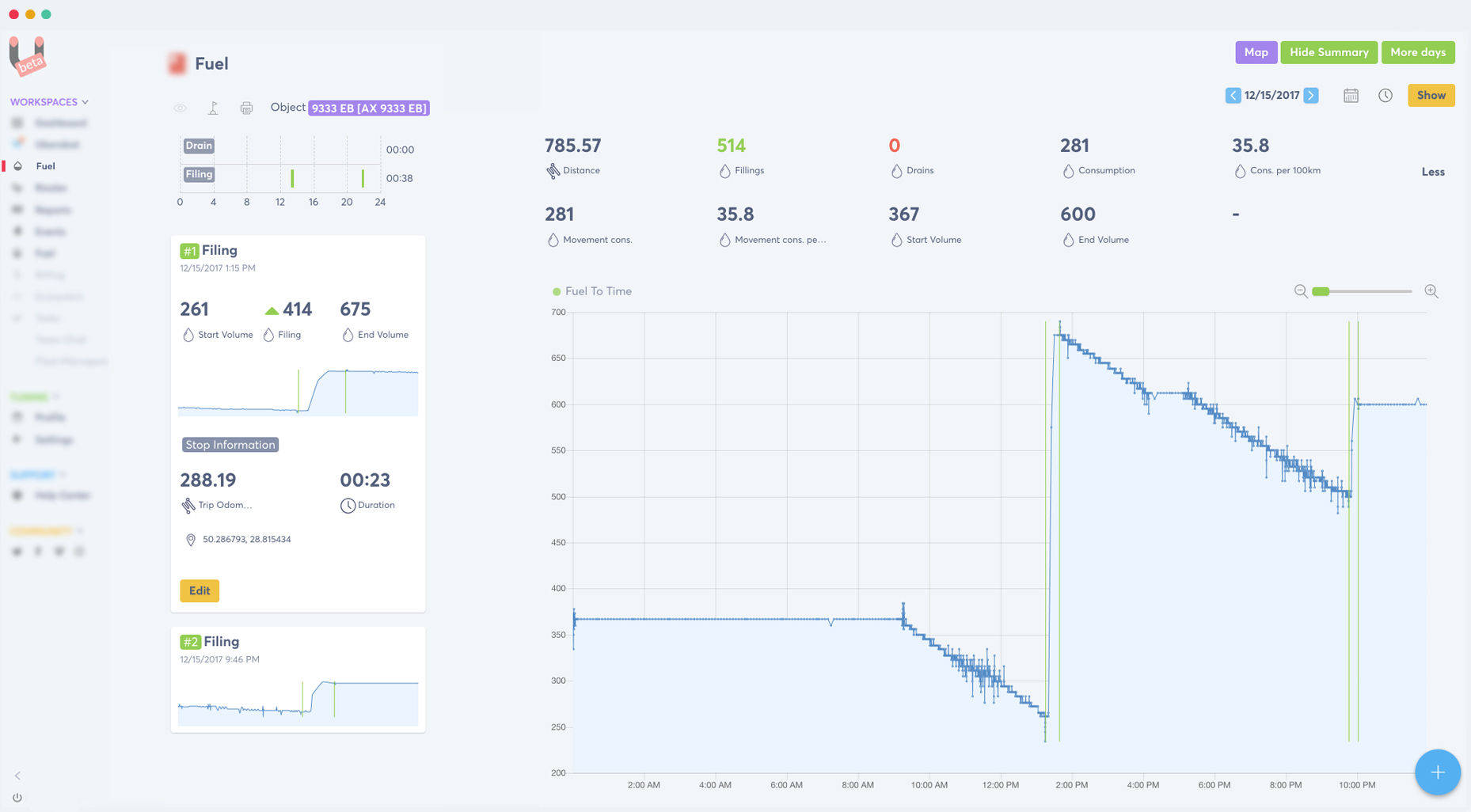Viewport: 1471px width, 812px height.
Task: Select the print icon near the Fuel header
Action: click(x=246, y=108)
